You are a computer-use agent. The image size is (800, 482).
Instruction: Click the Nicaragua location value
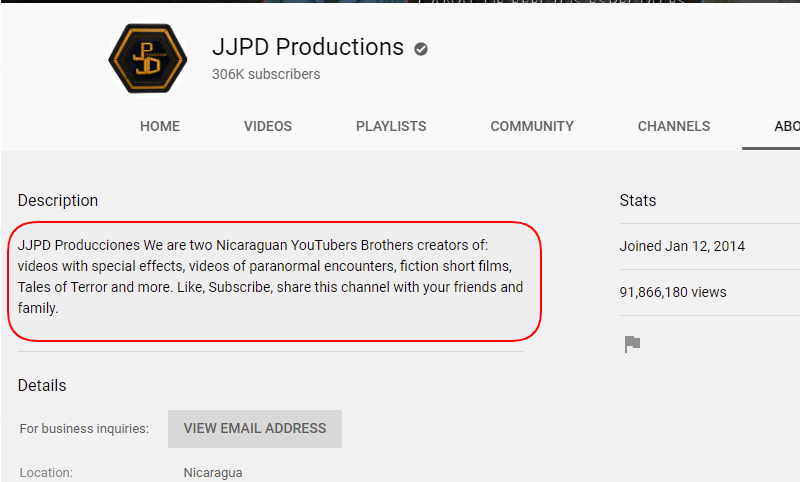point(213,473)
